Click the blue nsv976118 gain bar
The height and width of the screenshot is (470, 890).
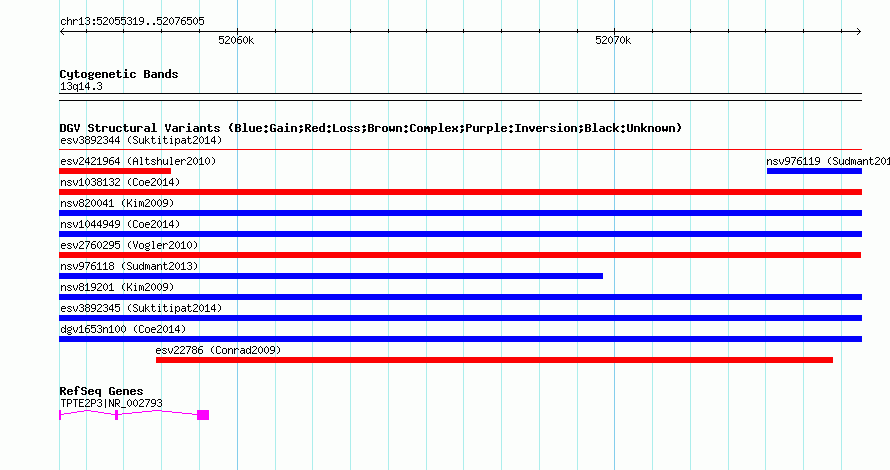(x=331, y=276)
